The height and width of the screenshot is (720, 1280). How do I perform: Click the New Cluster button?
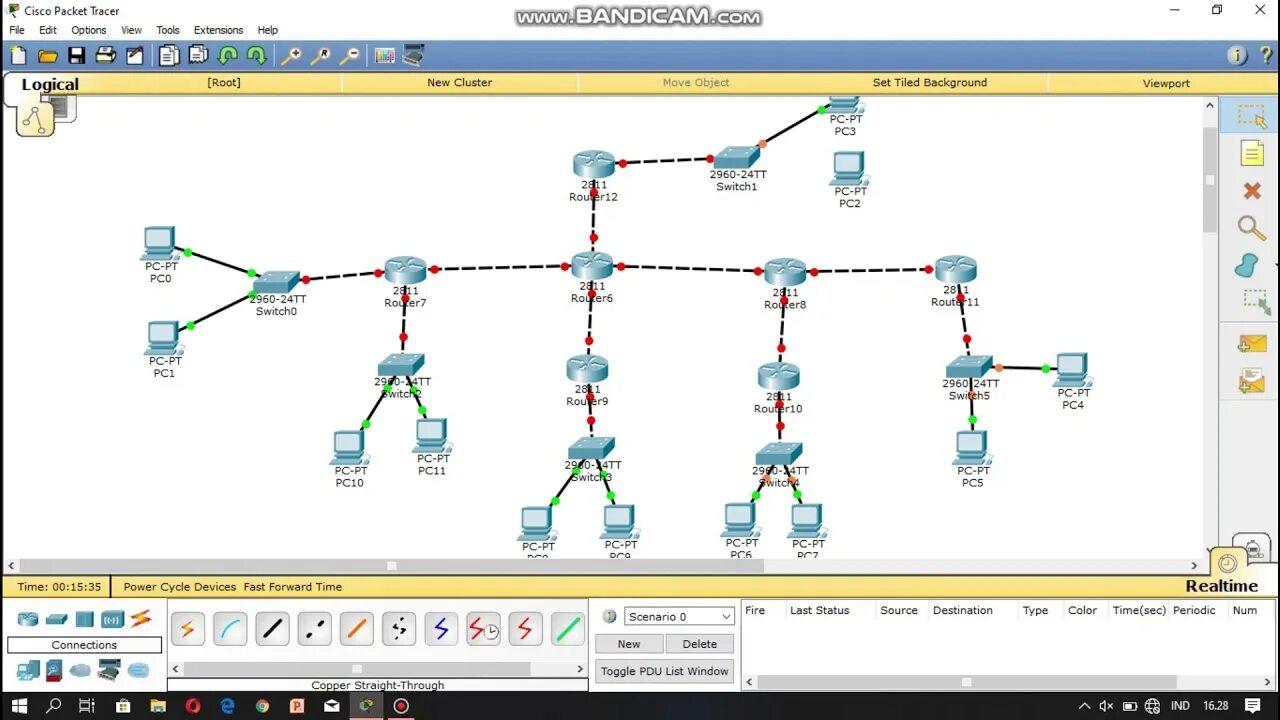point(460,83)
